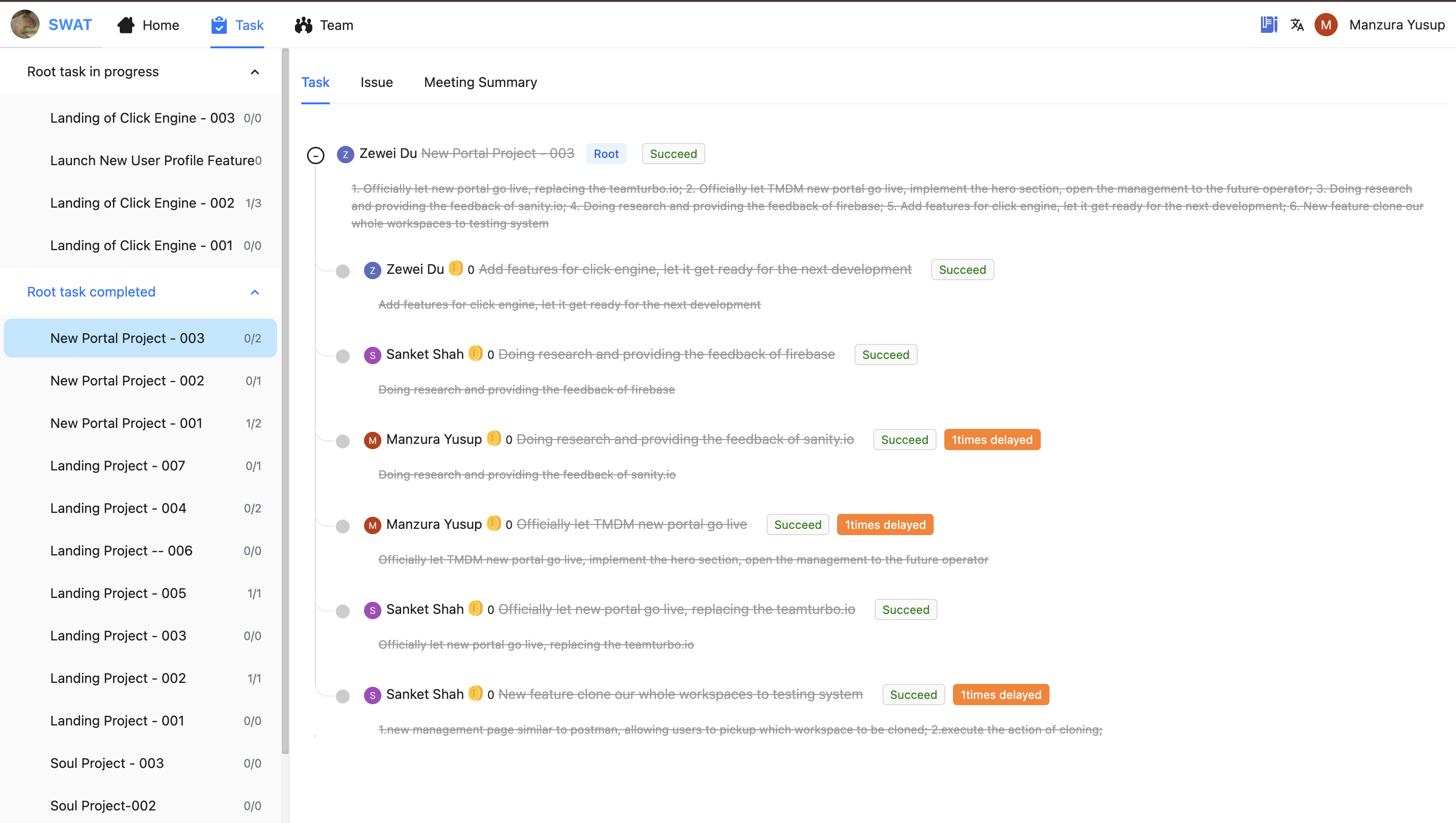This screenshot has width=1456, height=823.
Task: Click the sidebar vertical scrollbar
Action: point(285,396)
